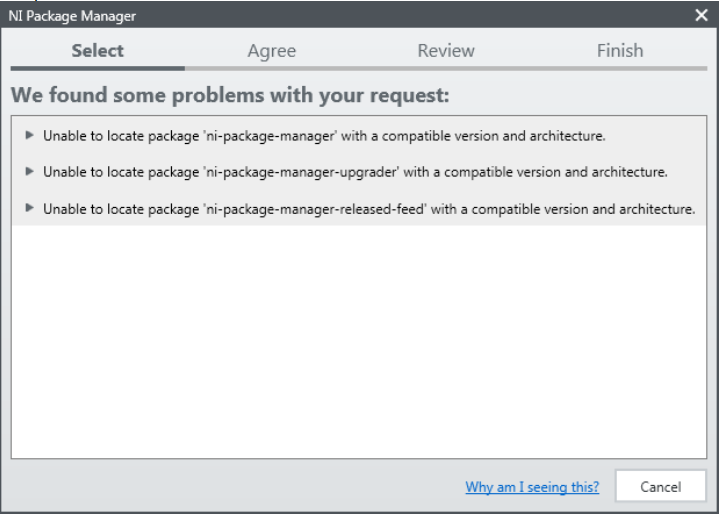Screen dimensions: 721x515
Task: Select the 'ni-package-manager-released-feed' problem message text
Action: click(368, 209)
